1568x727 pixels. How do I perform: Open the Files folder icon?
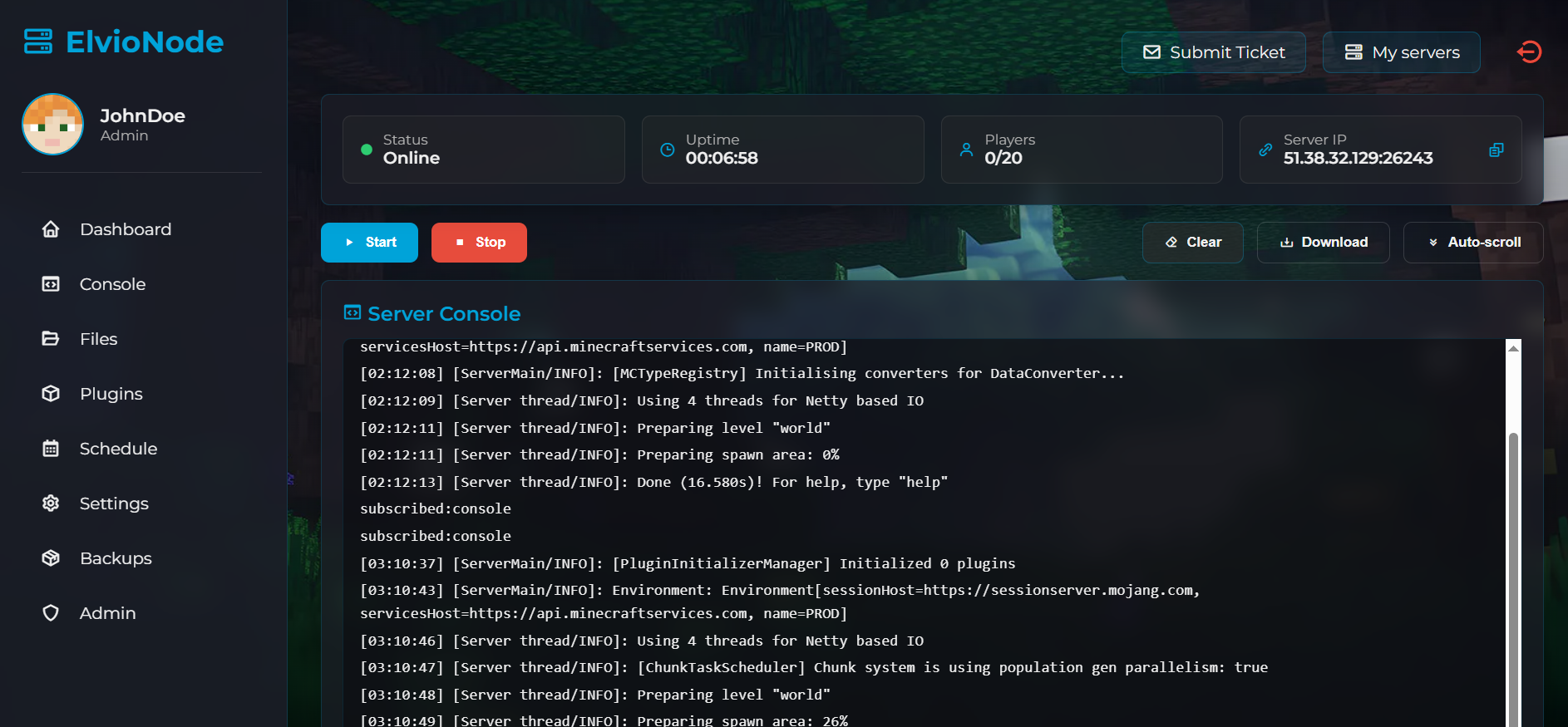tap(51, 339)
